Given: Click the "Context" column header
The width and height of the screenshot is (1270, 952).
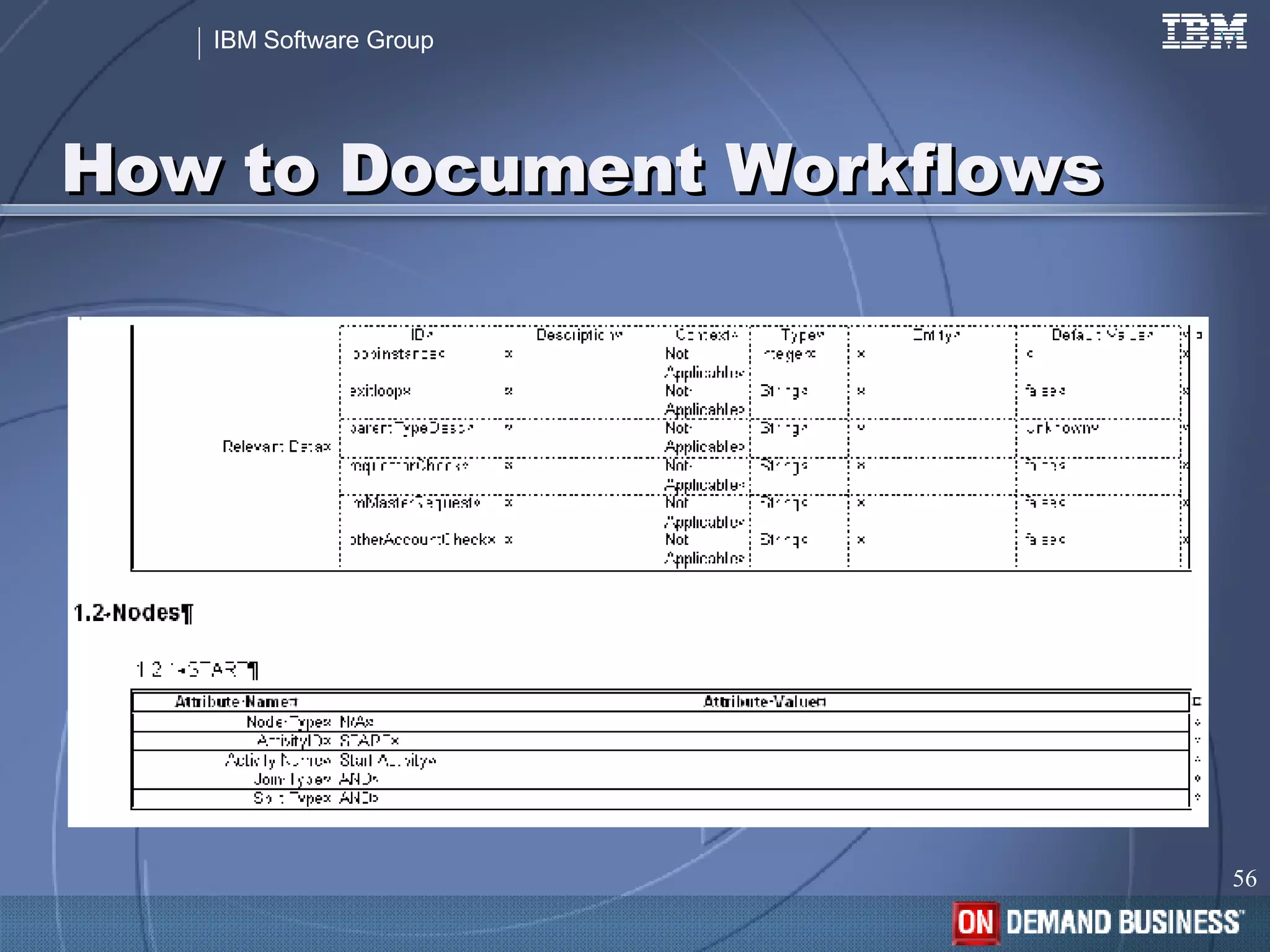Looking at the screenshot, I should (x=706, y=335).
